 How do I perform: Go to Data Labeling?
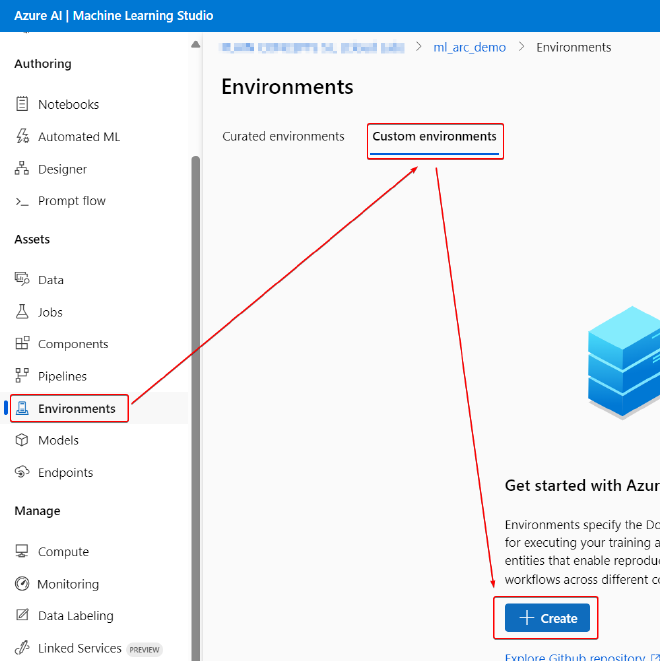[75, 615]
